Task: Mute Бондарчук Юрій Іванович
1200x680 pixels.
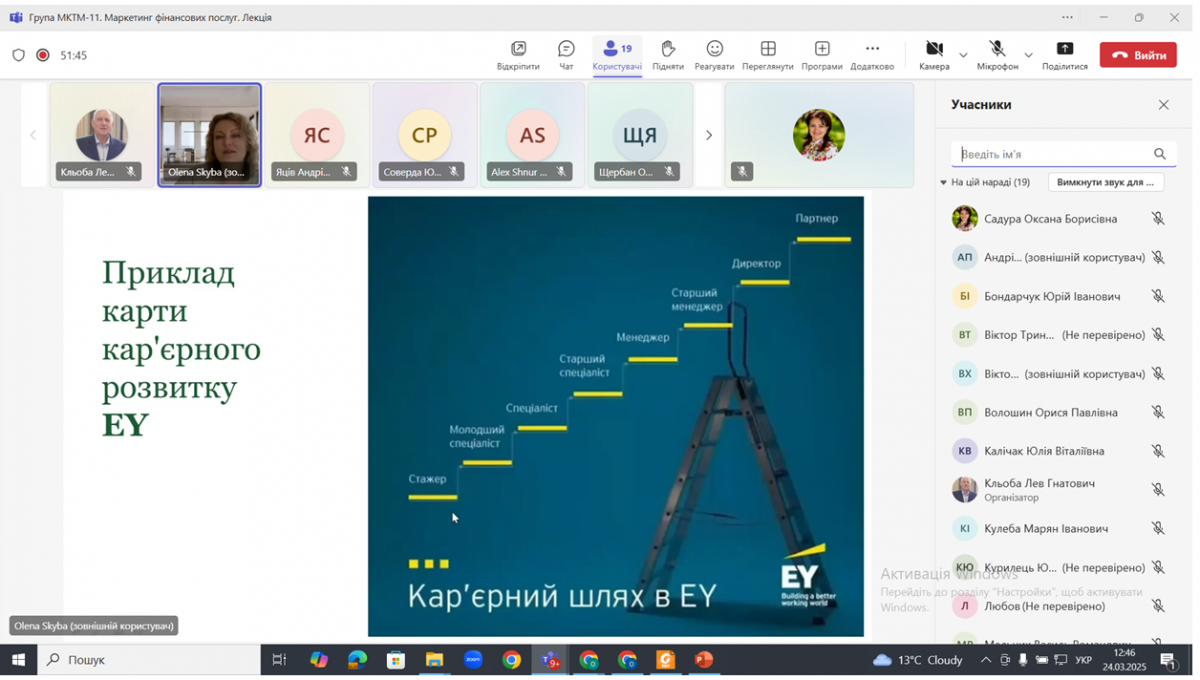Action: (1158, 296)
